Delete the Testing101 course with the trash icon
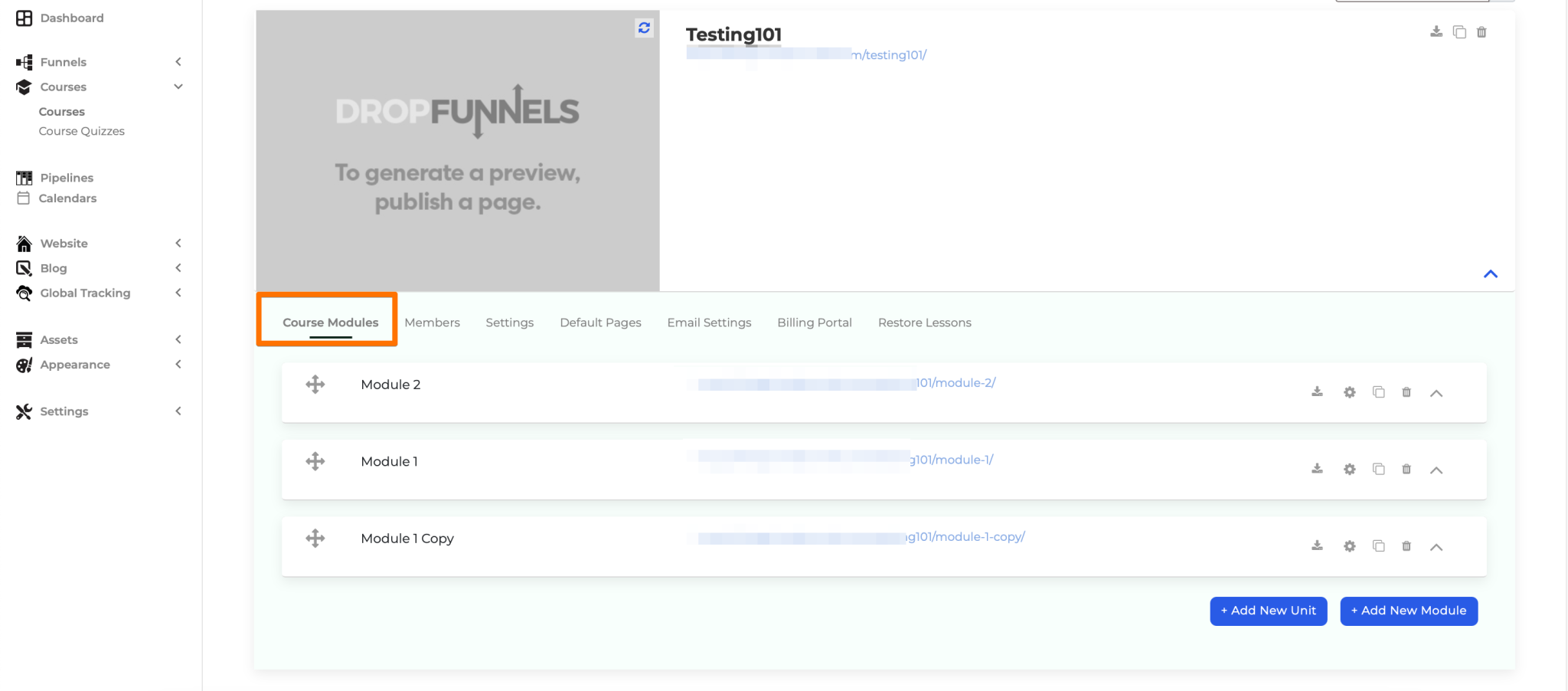Image resolution: width=1568 pixels, height=691 pixels. [x=1482, y=32]
